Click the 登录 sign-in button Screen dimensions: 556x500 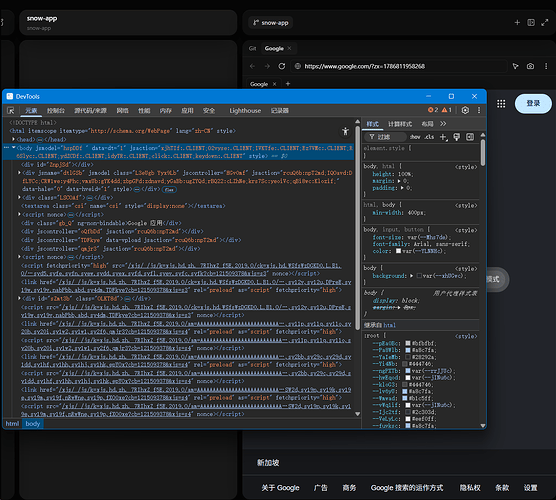click(533, 104)
